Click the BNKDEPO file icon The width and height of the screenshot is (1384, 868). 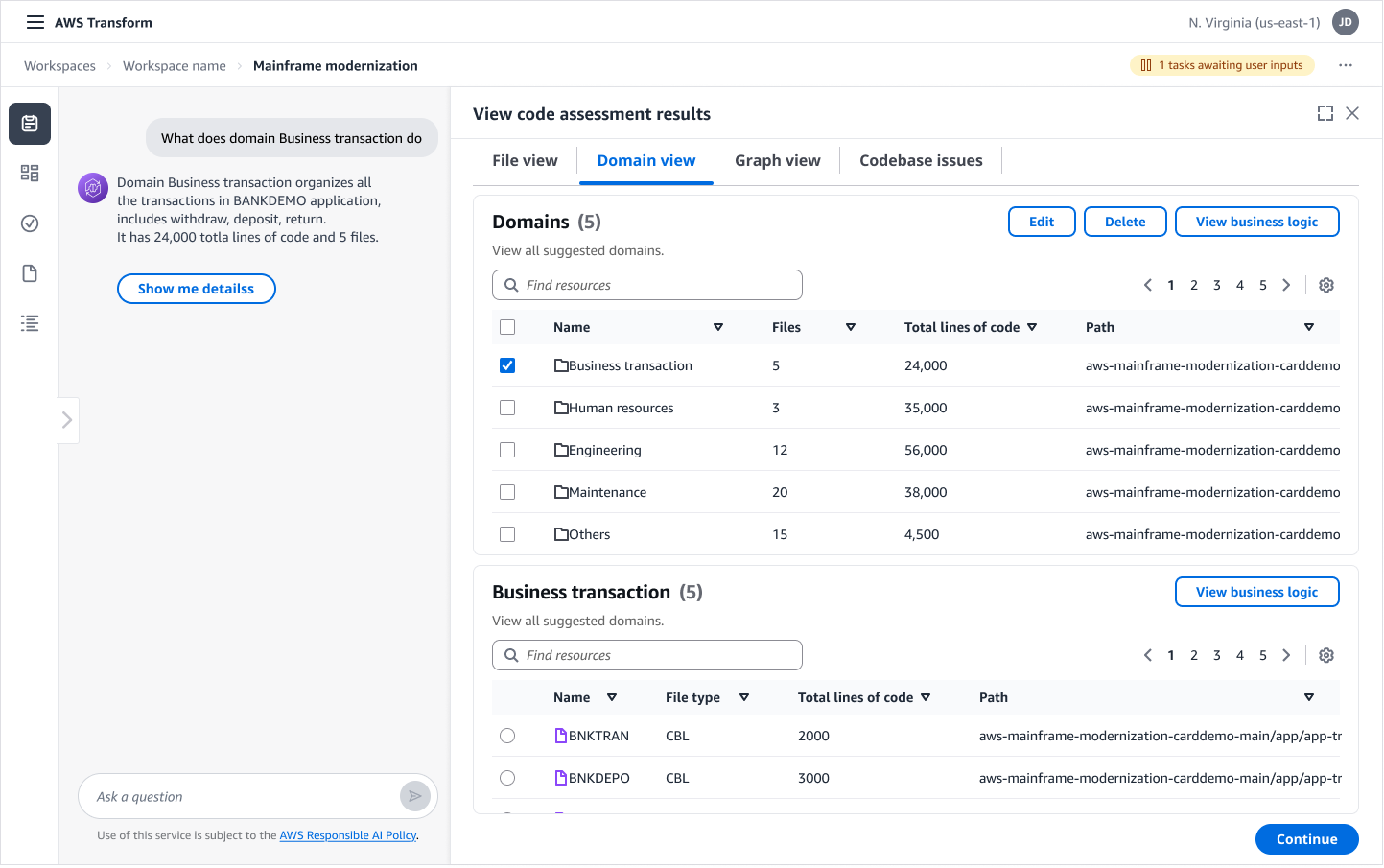(561, 778)
